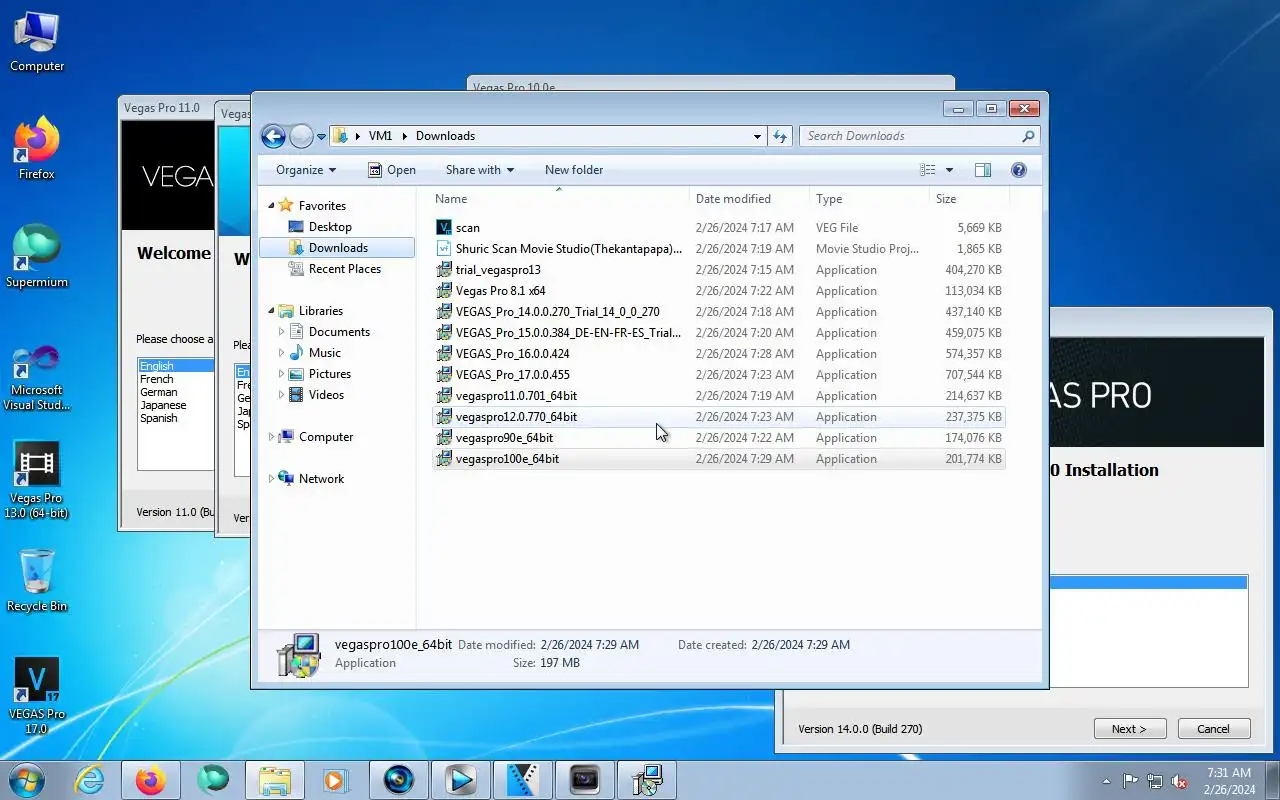1280x800 pixels.
Task: Open Vegas Pro 13.0 (64-bit) desktop shortcut
Action: click(x=37, y=480)
